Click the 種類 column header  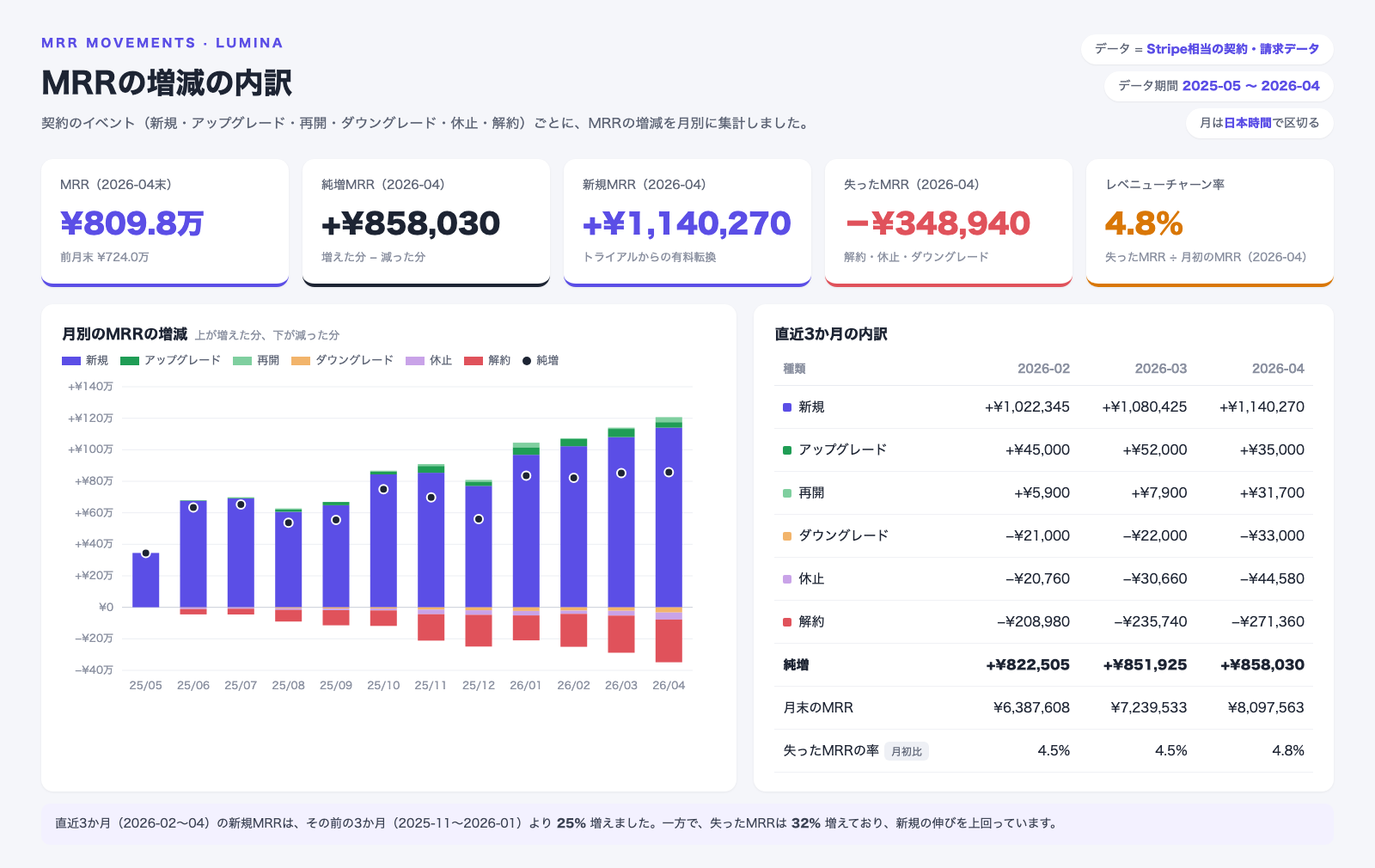pos(794,369)
